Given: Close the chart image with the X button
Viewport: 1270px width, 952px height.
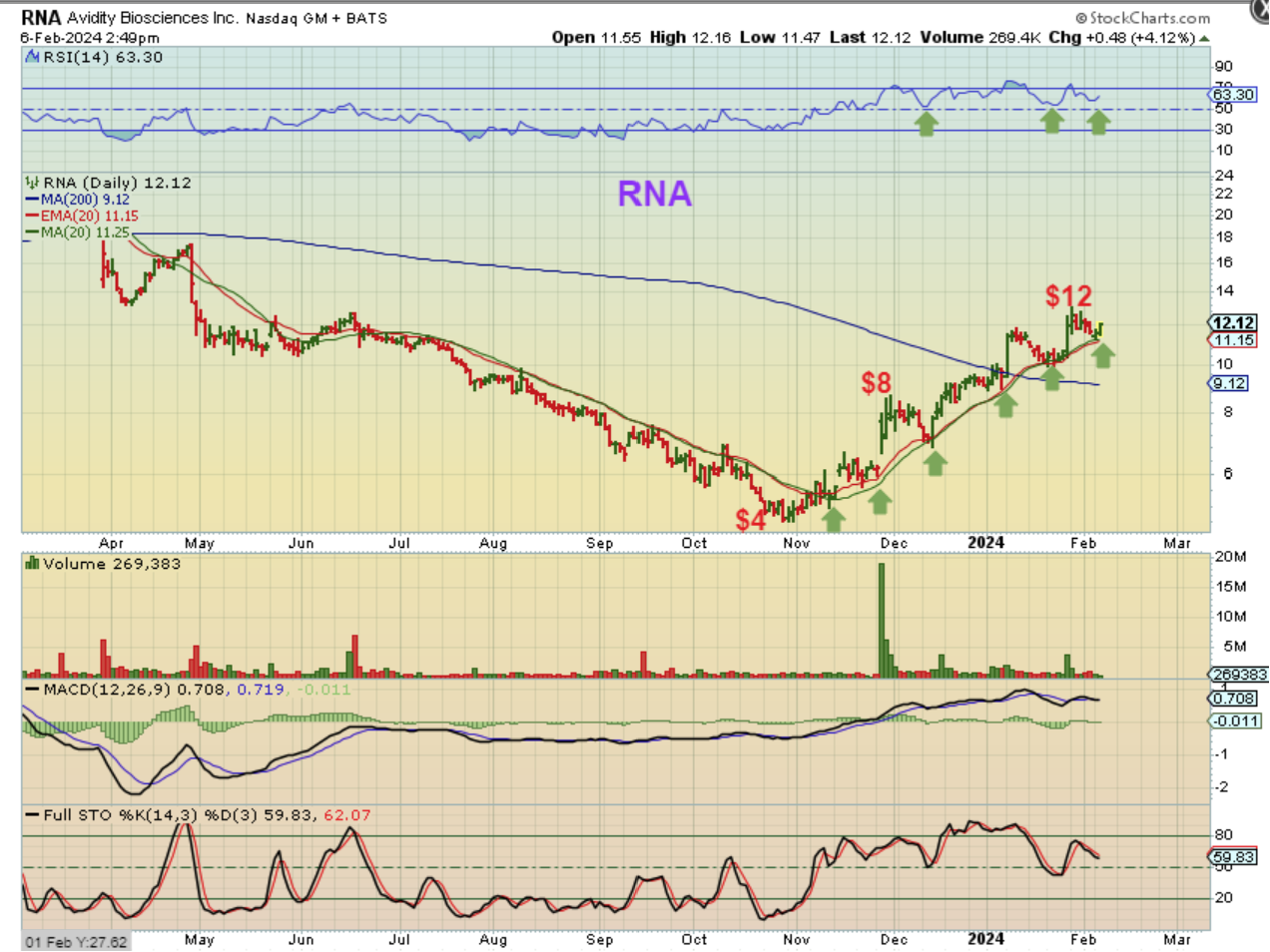Looking at the screenshot, I should [1260, 9].
